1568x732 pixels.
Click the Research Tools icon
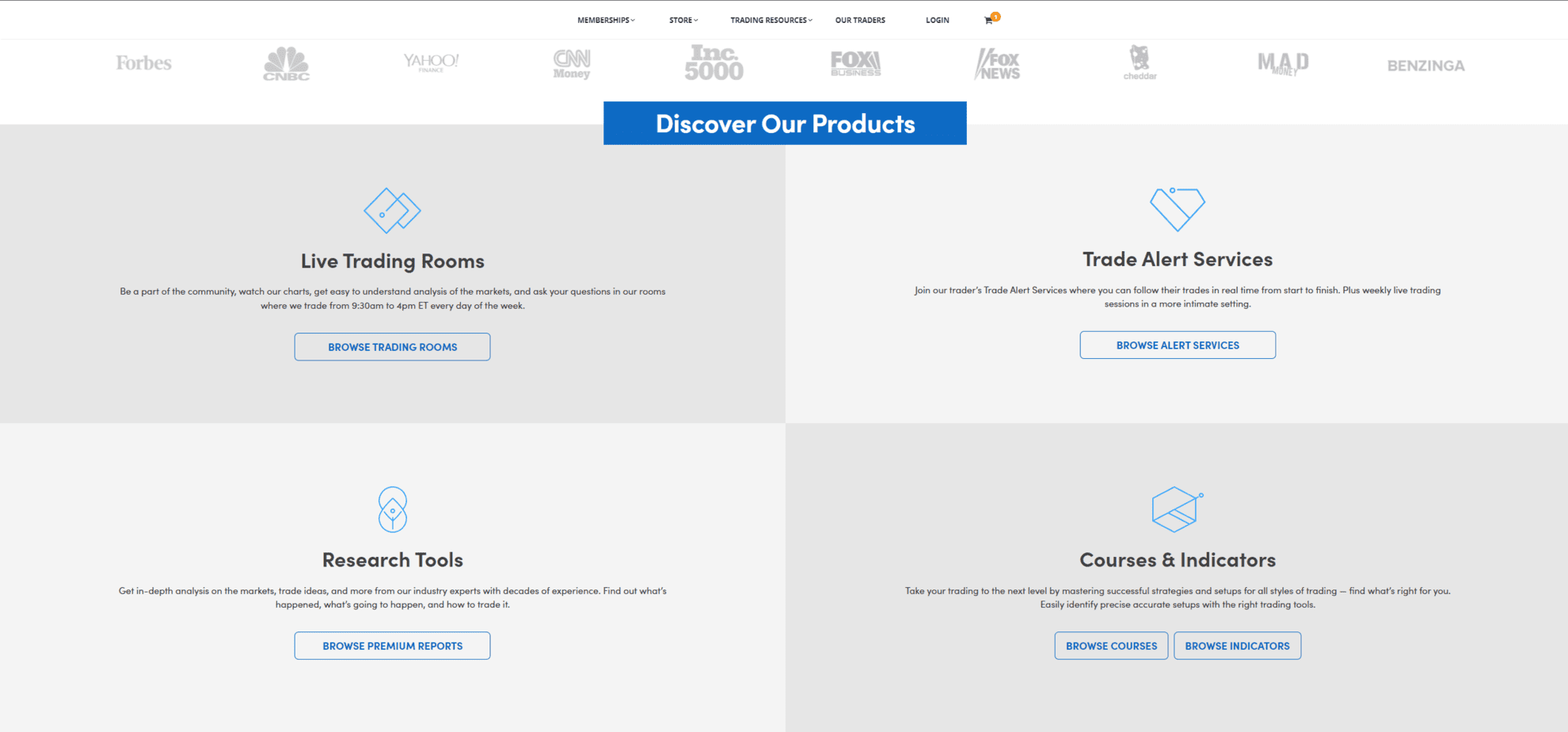(393, 509)
